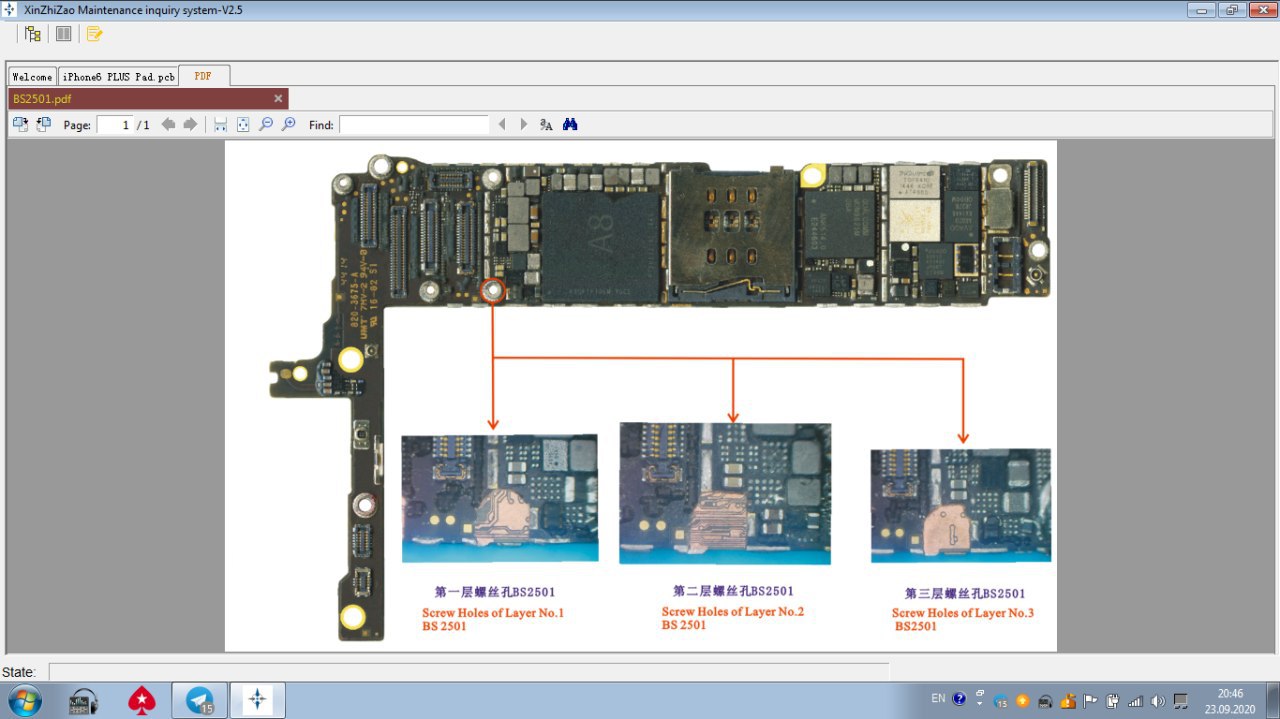Open the iPhone6 PLUS Pad.pcb tab

[x=118, y=77]
